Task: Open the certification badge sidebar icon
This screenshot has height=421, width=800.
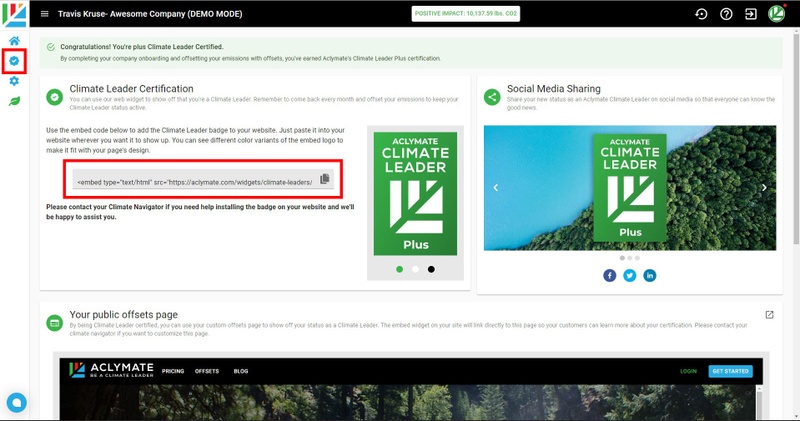Action: (14, 61)
